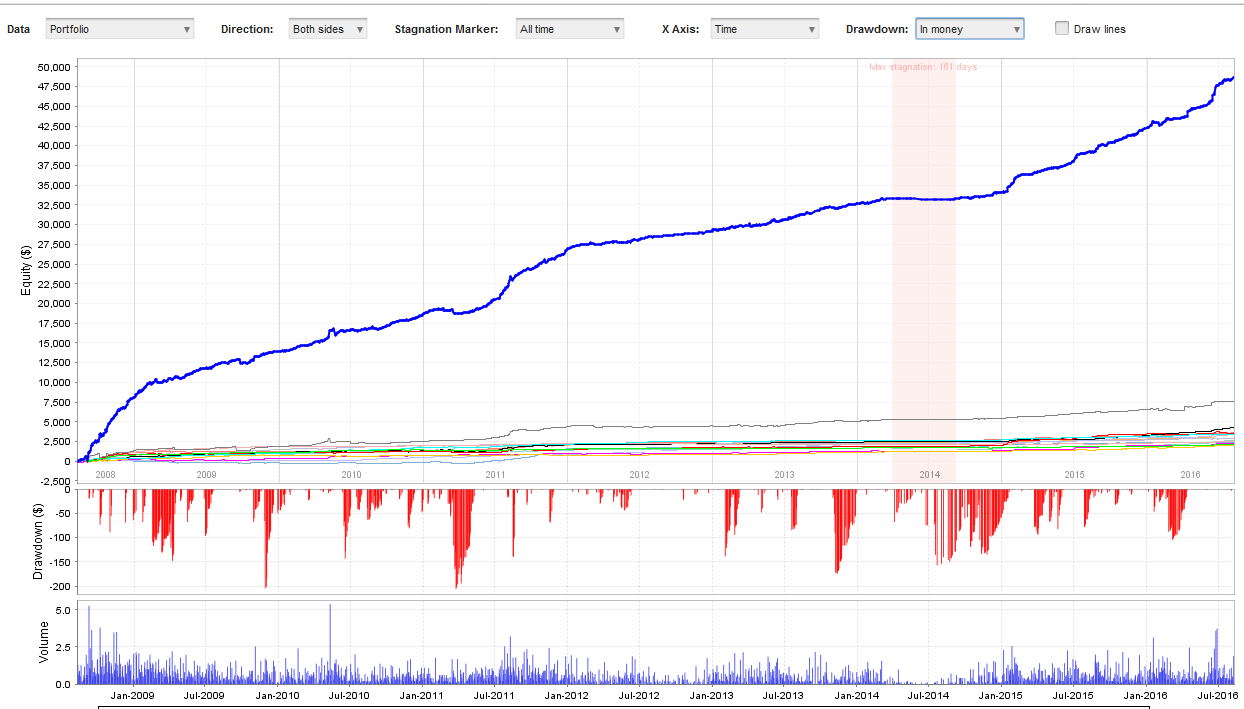Click the 2.5 volume axis value
This screenshot has width=1244, height=709.
62,647
